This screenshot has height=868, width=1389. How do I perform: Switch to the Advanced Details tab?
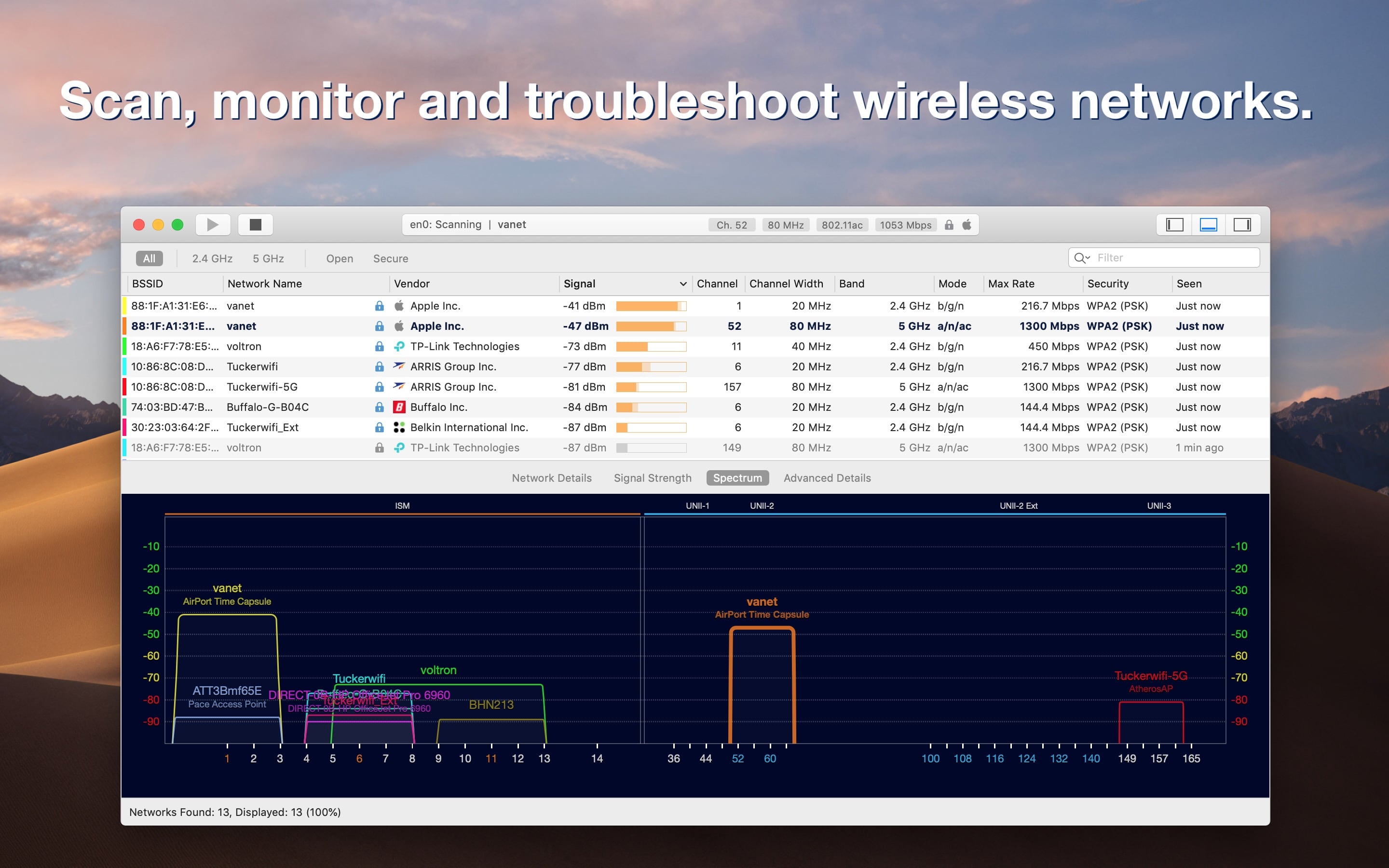(x=827, y=477)
